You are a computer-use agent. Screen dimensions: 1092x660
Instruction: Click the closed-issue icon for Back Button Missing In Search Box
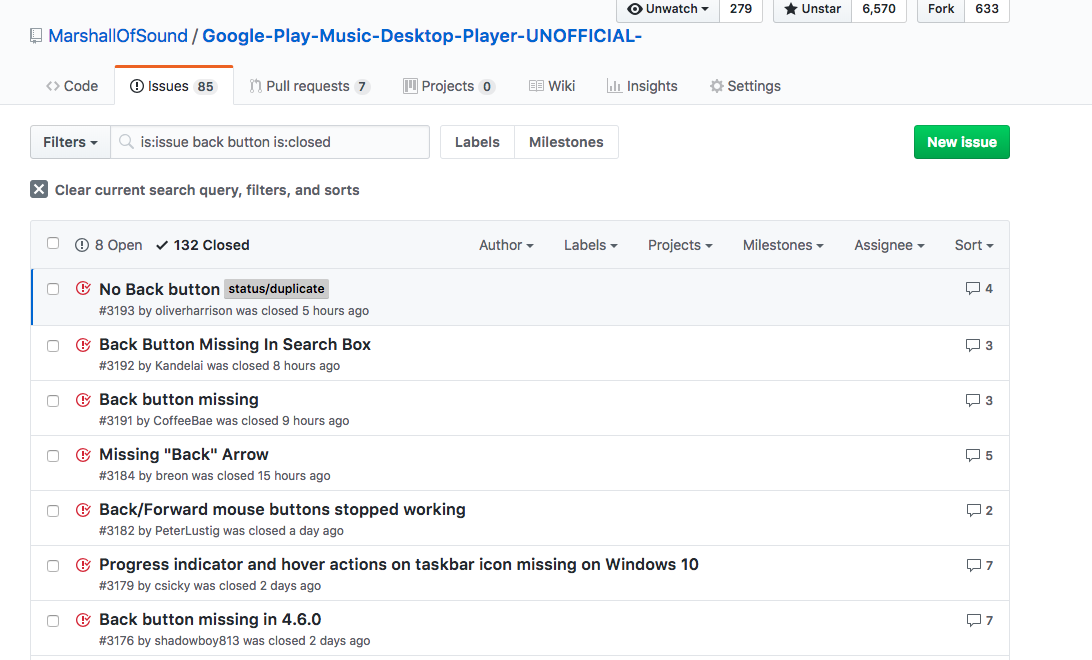point(84,345)
